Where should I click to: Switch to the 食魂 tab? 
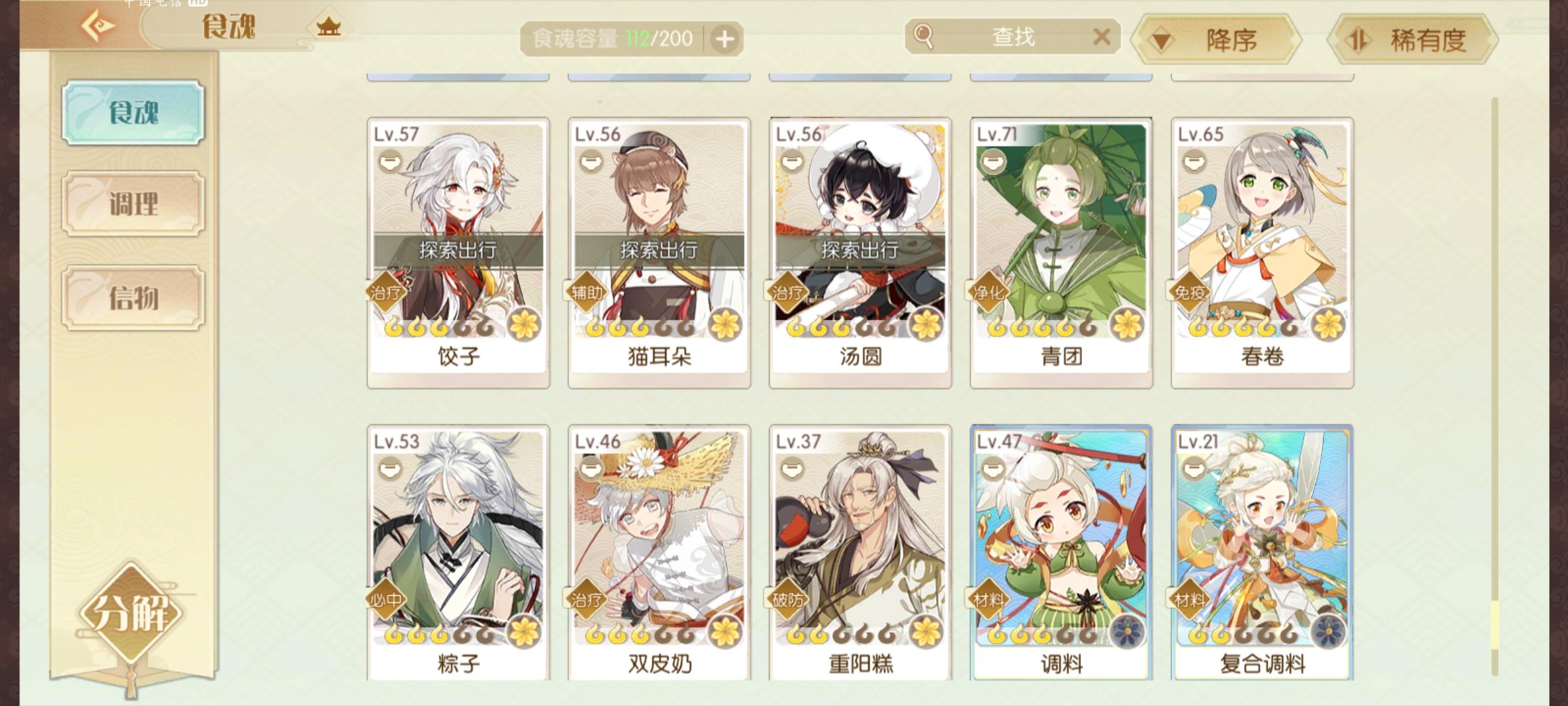click(133, 112)
